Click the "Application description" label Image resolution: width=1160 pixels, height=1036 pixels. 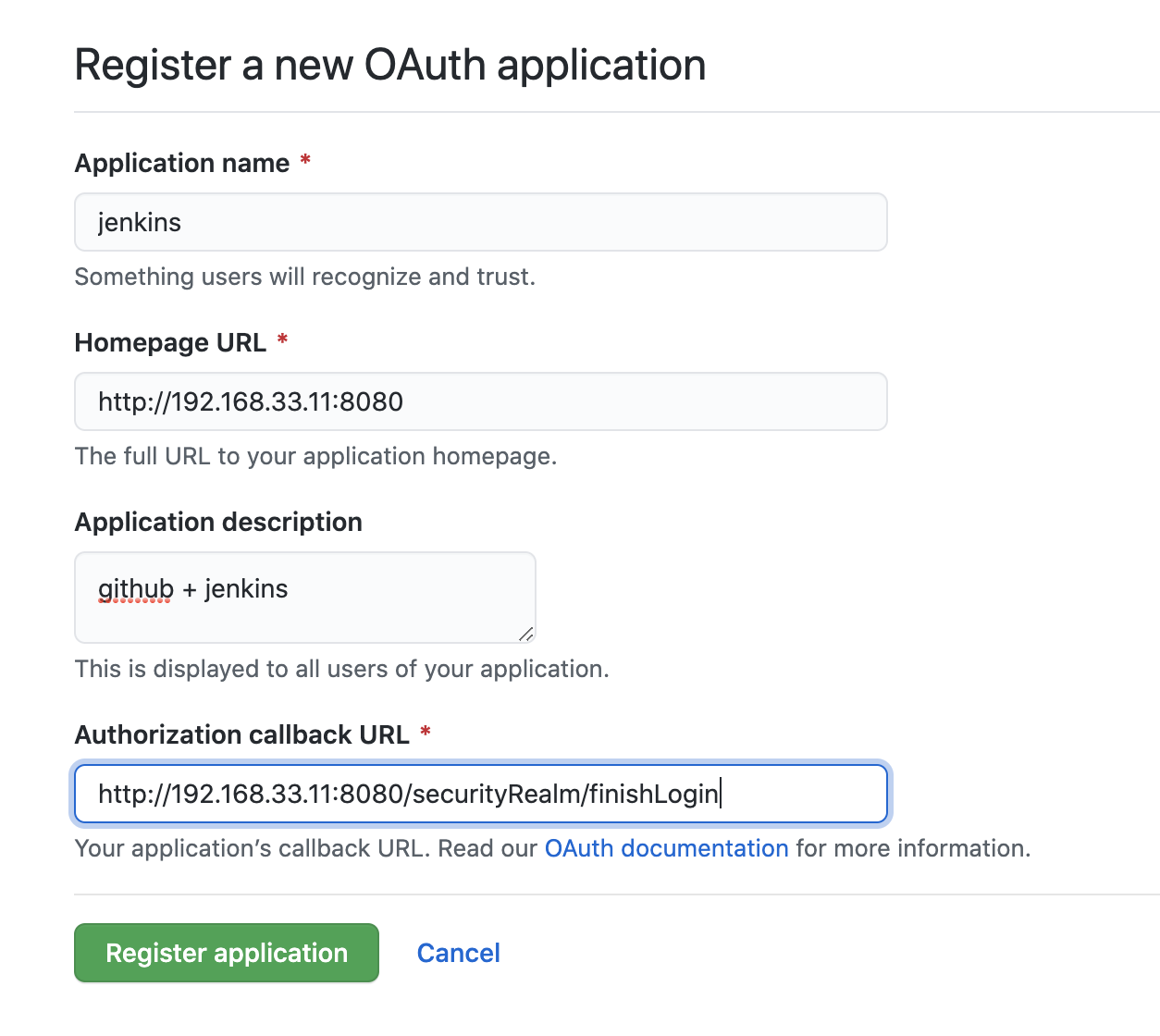click(x=218, y=523)
